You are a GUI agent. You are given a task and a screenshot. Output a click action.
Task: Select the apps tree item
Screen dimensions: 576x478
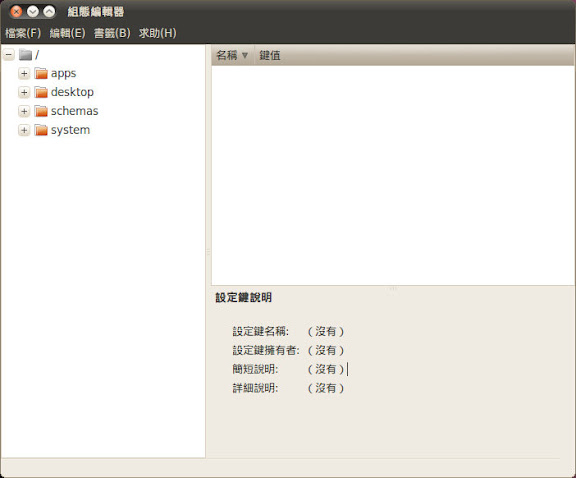tap(64, 73)
